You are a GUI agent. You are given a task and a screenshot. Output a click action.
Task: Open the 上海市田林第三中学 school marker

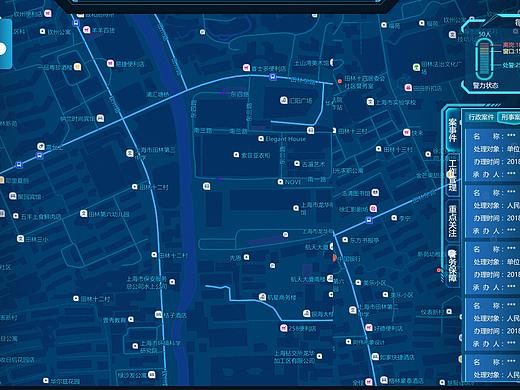tap(130, 153)
